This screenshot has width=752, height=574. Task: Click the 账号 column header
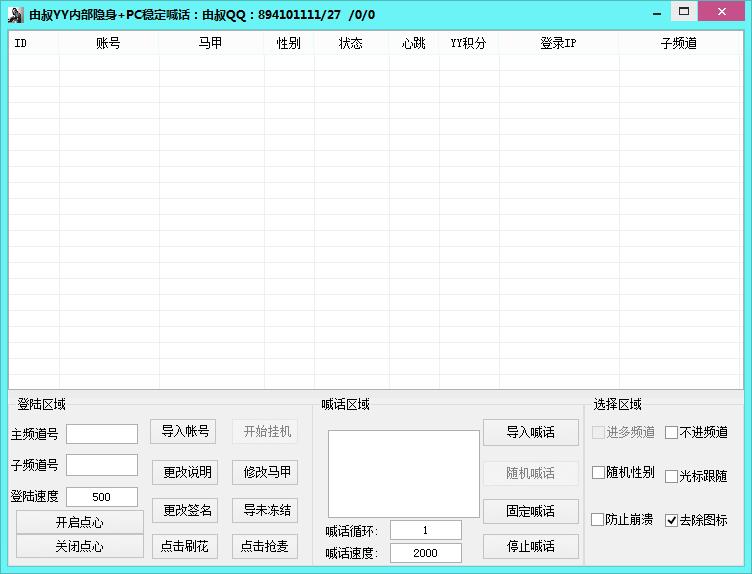click(109, 44)
